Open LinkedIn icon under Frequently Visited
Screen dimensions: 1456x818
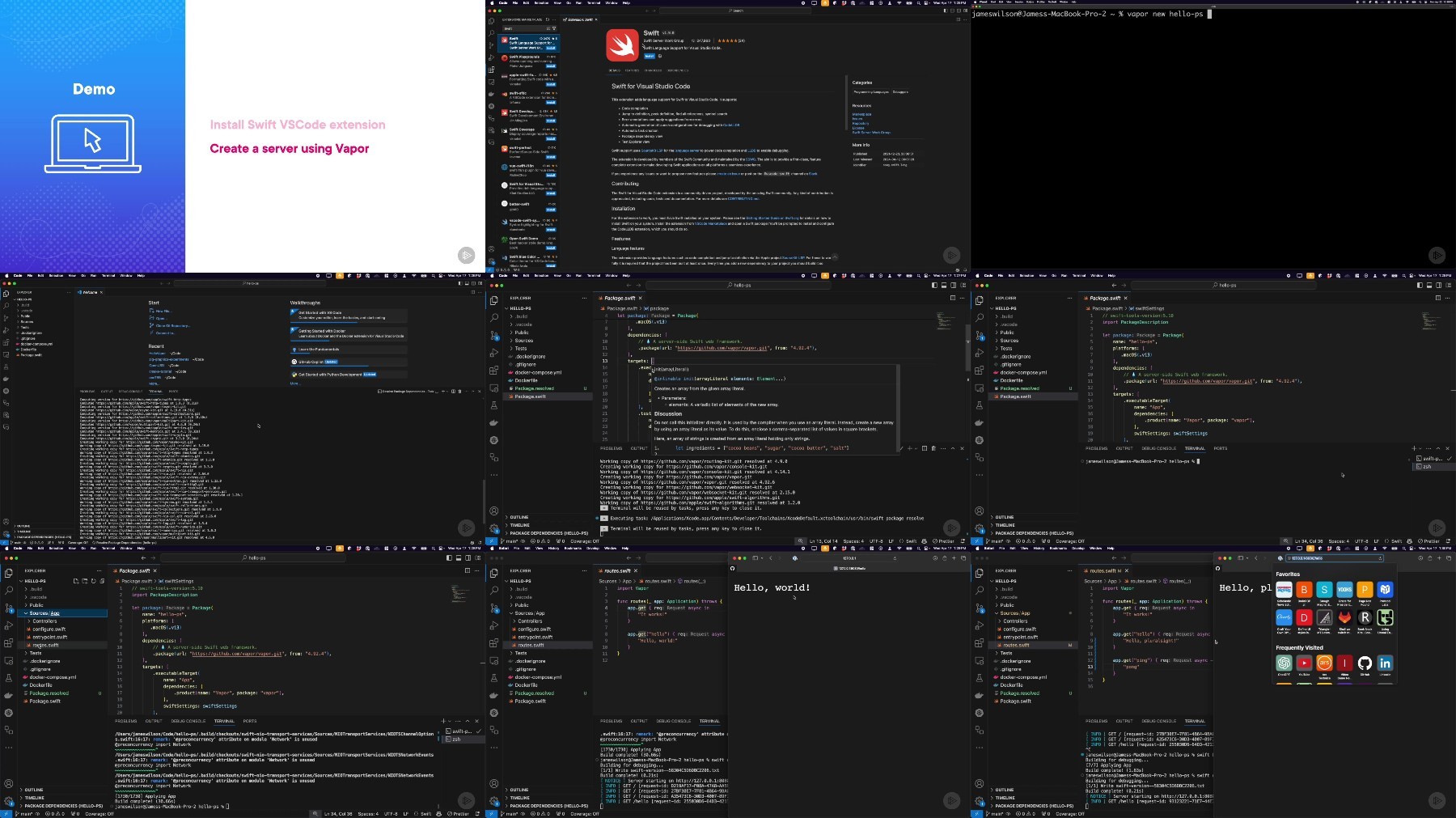click(x=1385, y=663)
